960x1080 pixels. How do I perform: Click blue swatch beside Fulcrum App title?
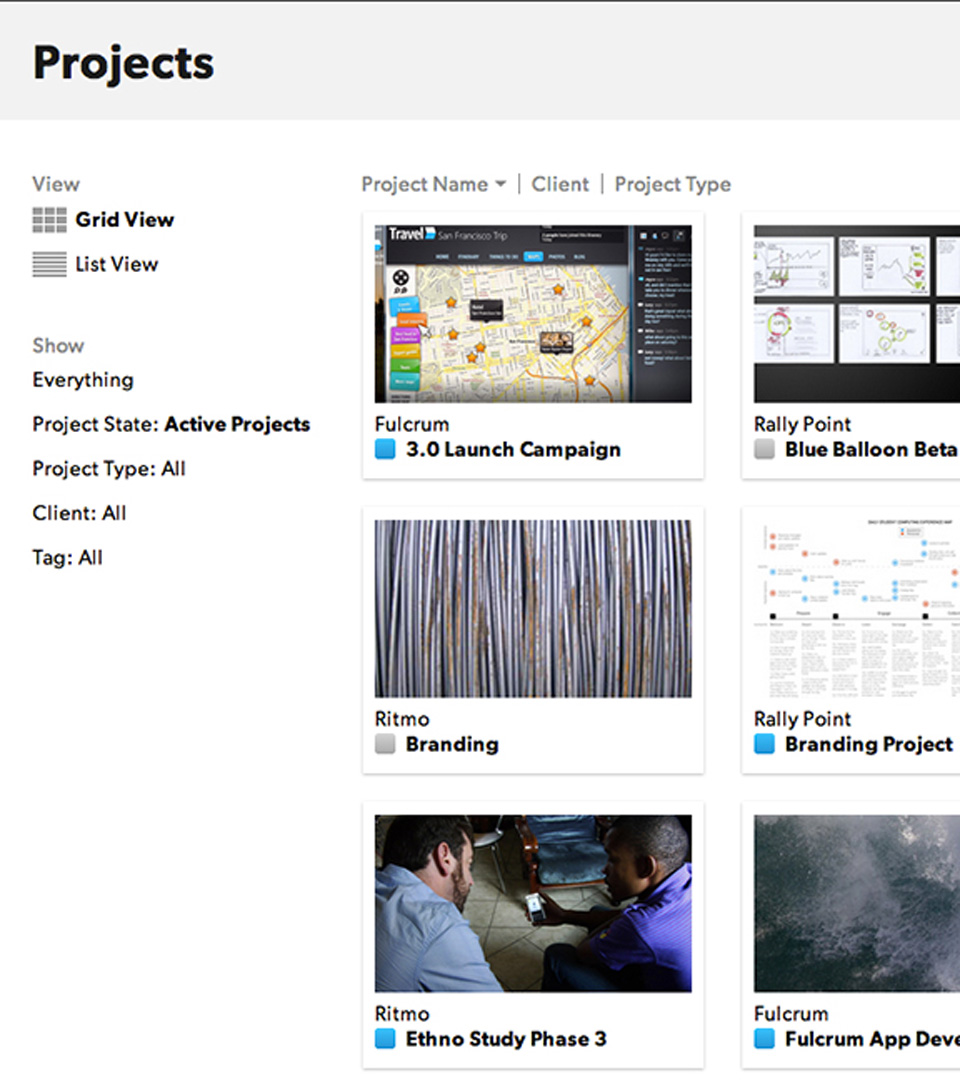tap(764, 1039)
